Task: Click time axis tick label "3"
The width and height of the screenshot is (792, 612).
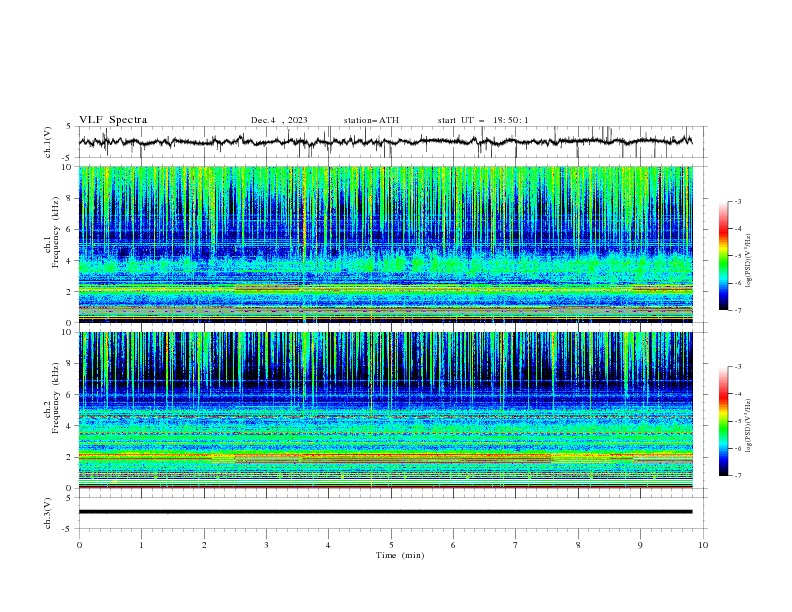Action: pyautogui.click(x=266, y=545)
